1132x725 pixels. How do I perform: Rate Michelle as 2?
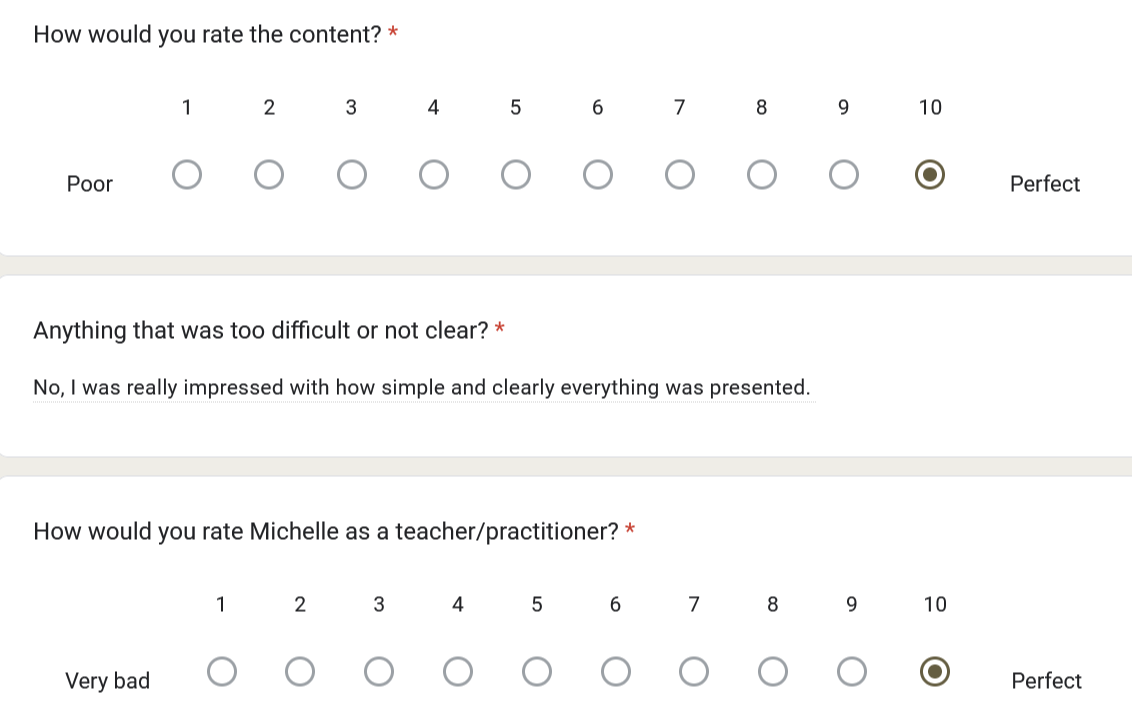[300, 672]
